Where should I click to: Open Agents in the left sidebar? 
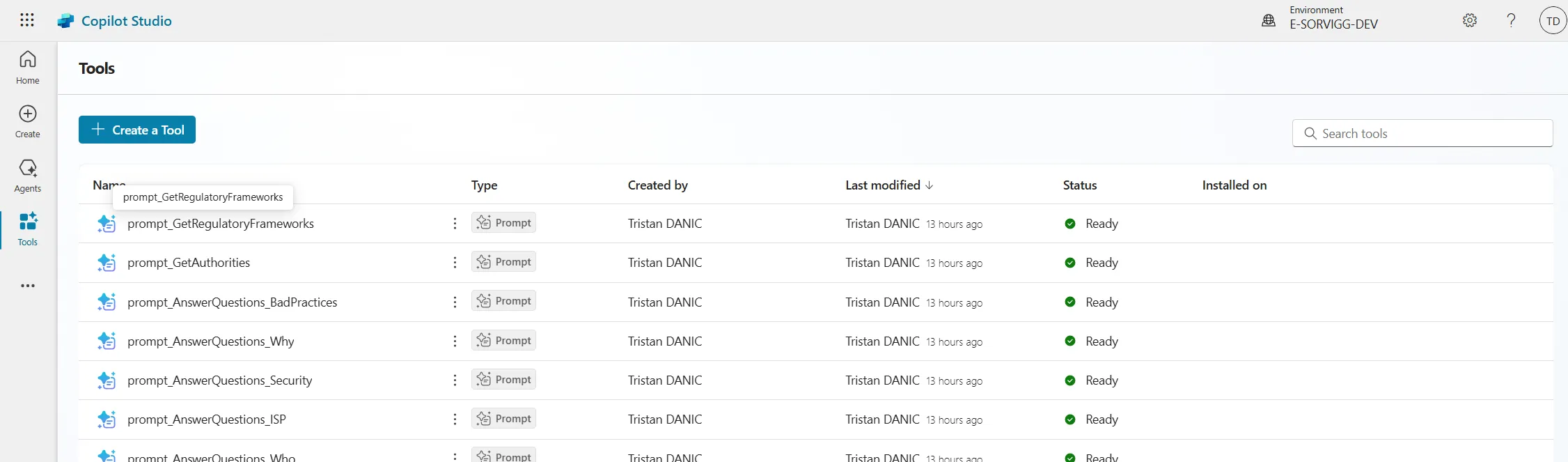pos(28,176)
